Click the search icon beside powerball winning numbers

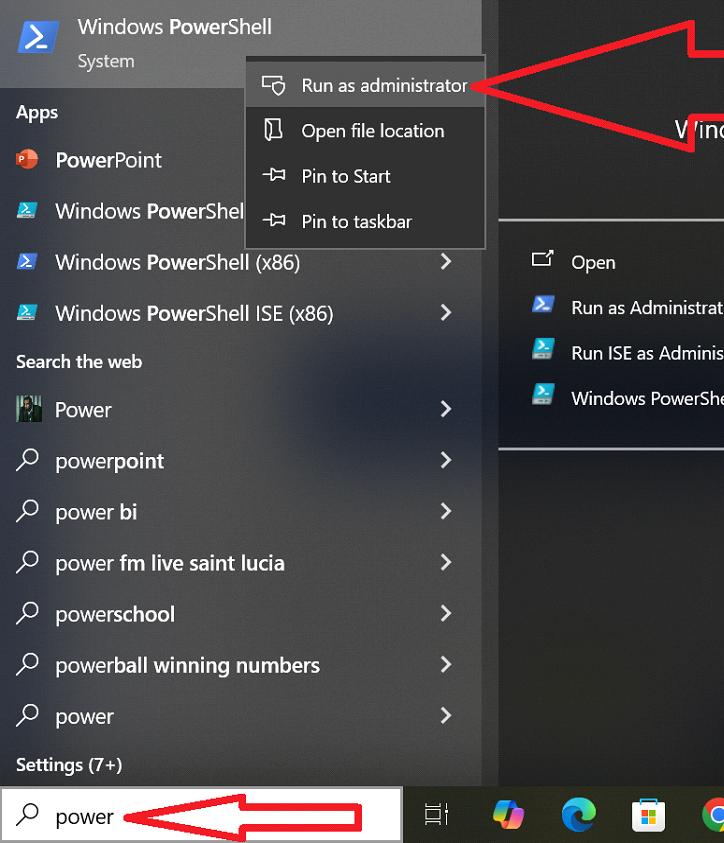click(27, 665)
